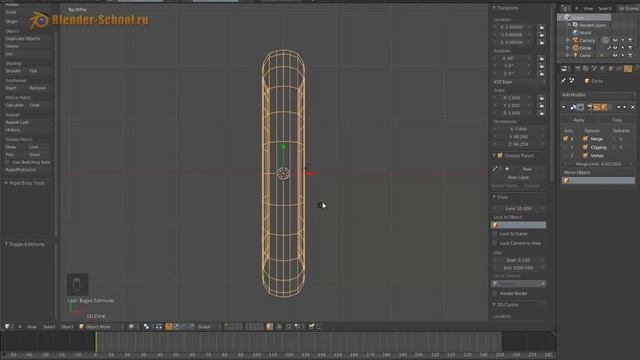
Task: Open View menu in outliner header
Action: (588, 8)
